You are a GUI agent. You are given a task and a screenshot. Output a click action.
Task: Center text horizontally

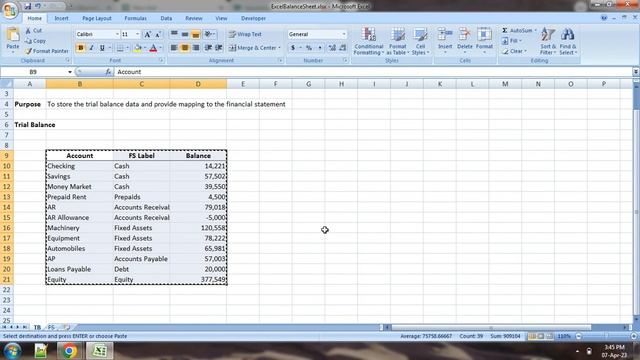tap(185, 48)
